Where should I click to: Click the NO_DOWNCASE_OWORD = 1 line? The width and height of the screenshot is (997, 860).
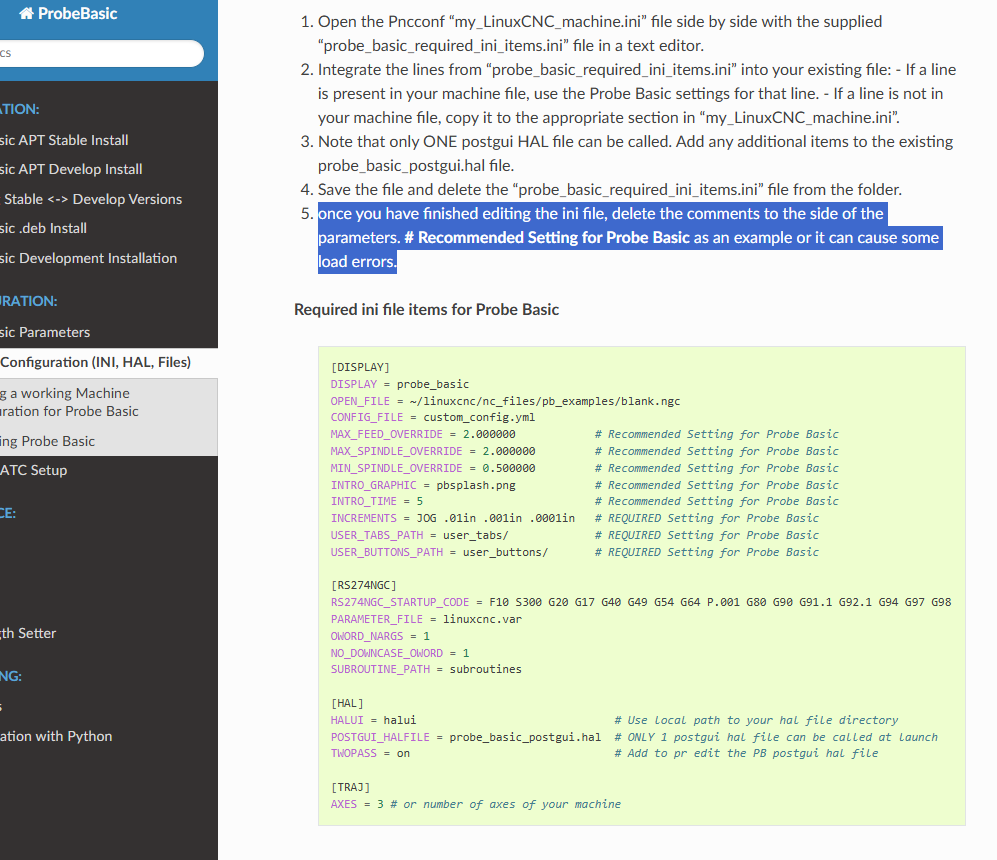[x=400, y=653]
